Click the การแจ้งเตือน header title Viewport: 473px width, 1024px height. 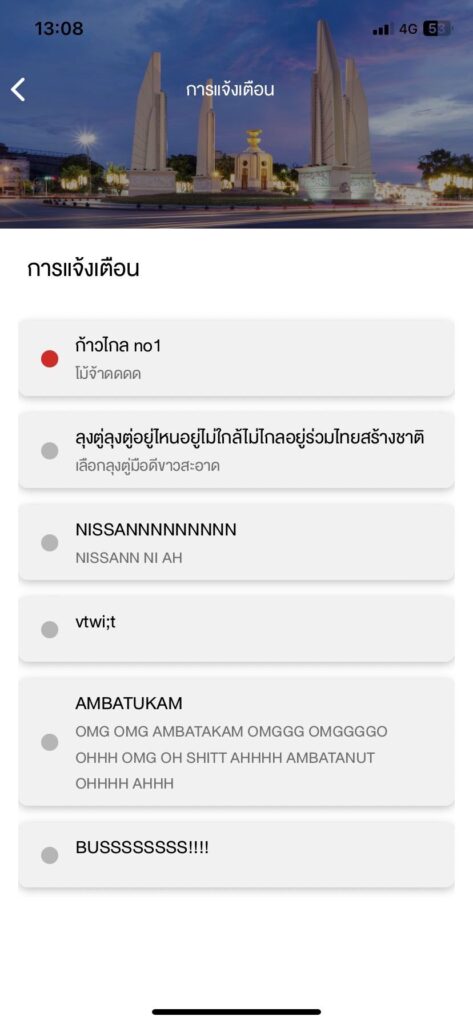coord(230,90)
